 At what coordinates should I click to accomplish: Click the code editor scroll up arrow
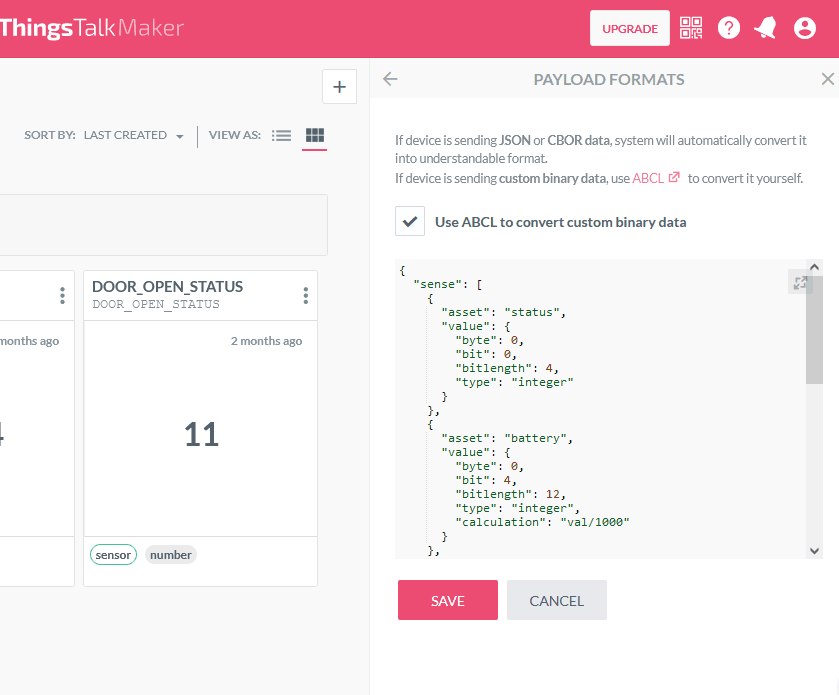click(814, 266)
